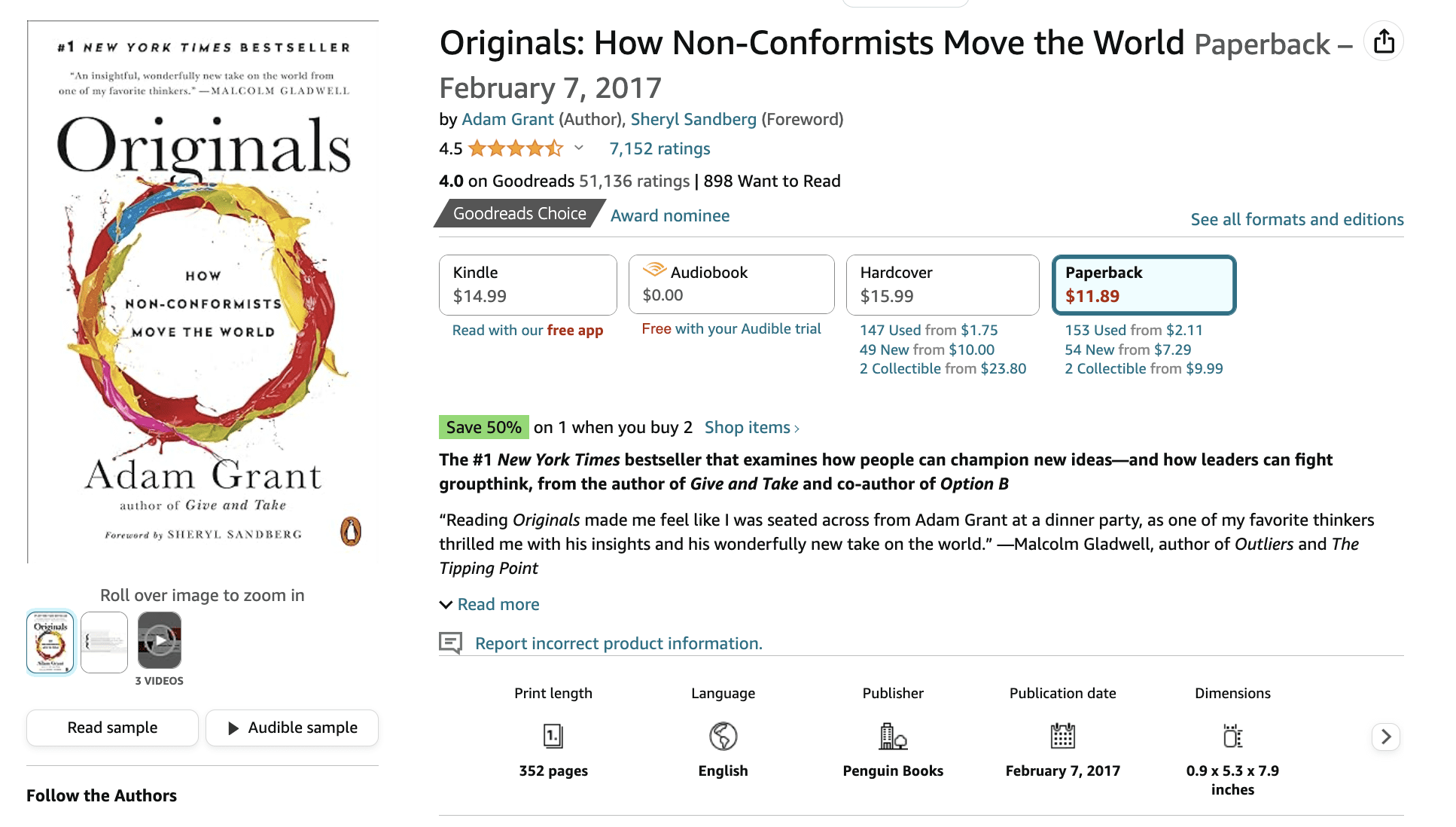The width and height of the screenshot is (1456, 827).
Task: Open the star rating dropdown chevron
Action: [x=578, y=148]
